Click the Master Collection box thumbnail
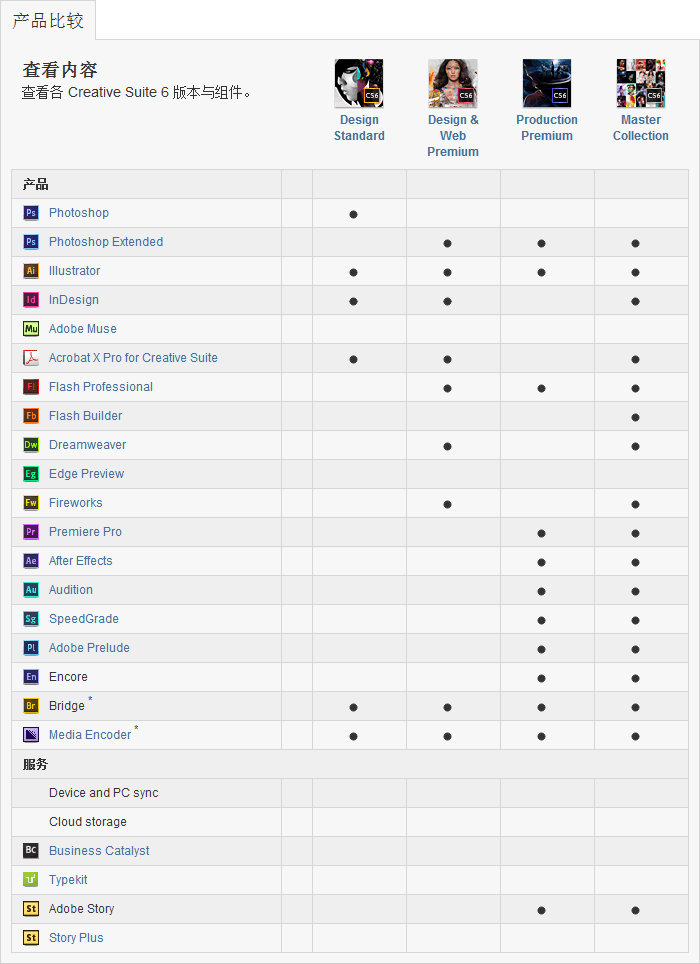 [641, 83]
